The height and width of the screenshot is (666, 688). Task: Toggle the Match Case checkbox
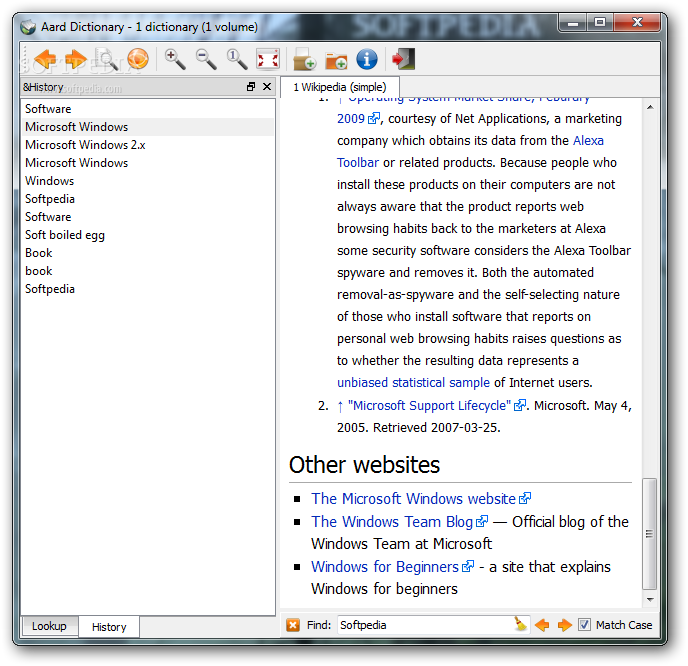click(x=584, y=625)
